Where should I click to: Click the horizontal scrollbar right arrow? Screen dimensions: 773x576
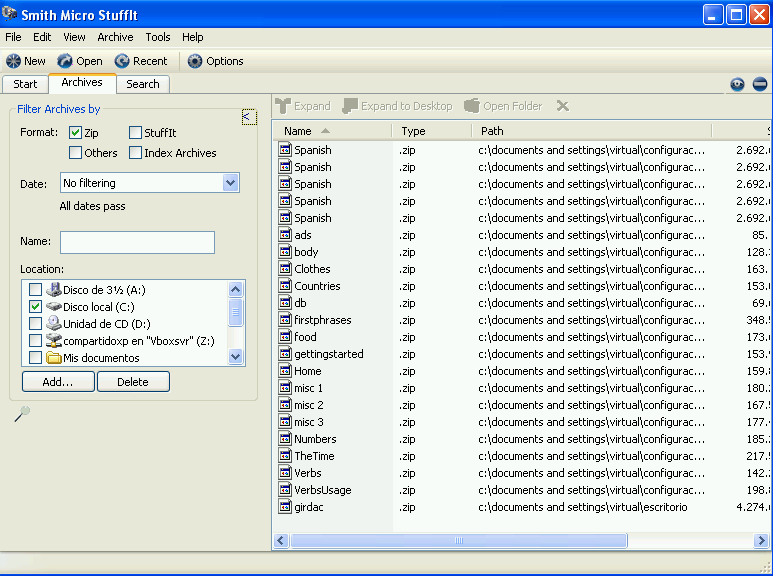pyautogui.click(x=761, y=540)
